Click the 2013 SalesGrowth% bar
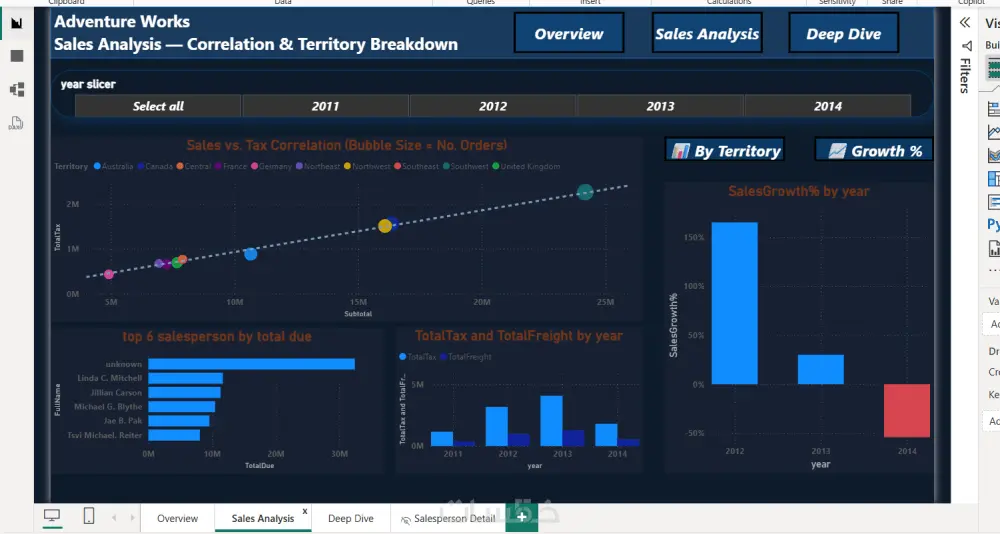The image size is (1000, 534). point(821,369)
